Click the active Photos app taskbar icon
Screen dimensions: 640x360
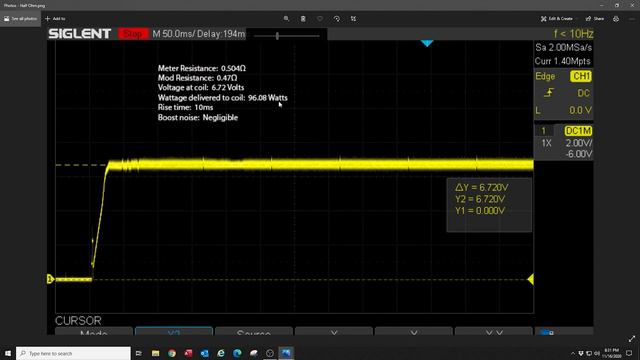click(x=286, y=353)
